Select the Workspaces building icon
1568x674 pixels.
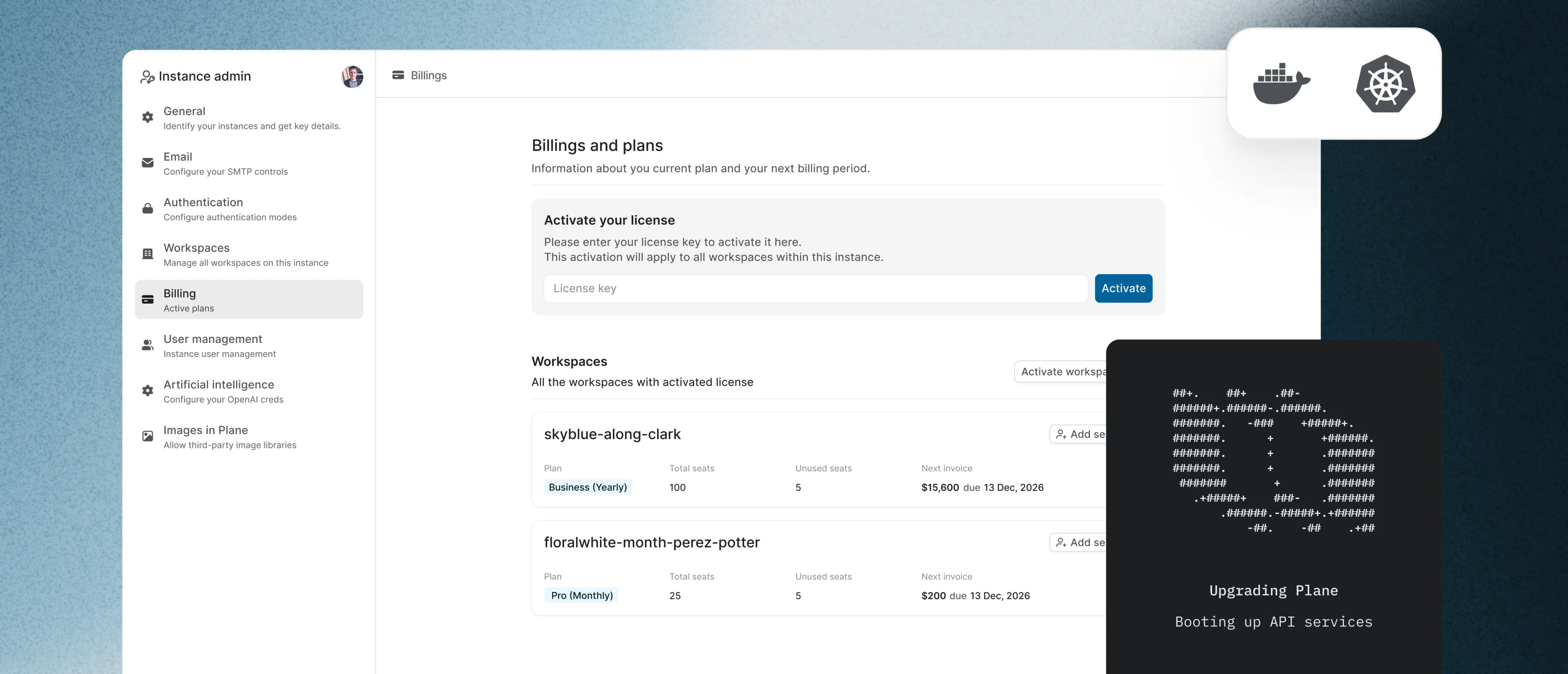click(147, 254)
